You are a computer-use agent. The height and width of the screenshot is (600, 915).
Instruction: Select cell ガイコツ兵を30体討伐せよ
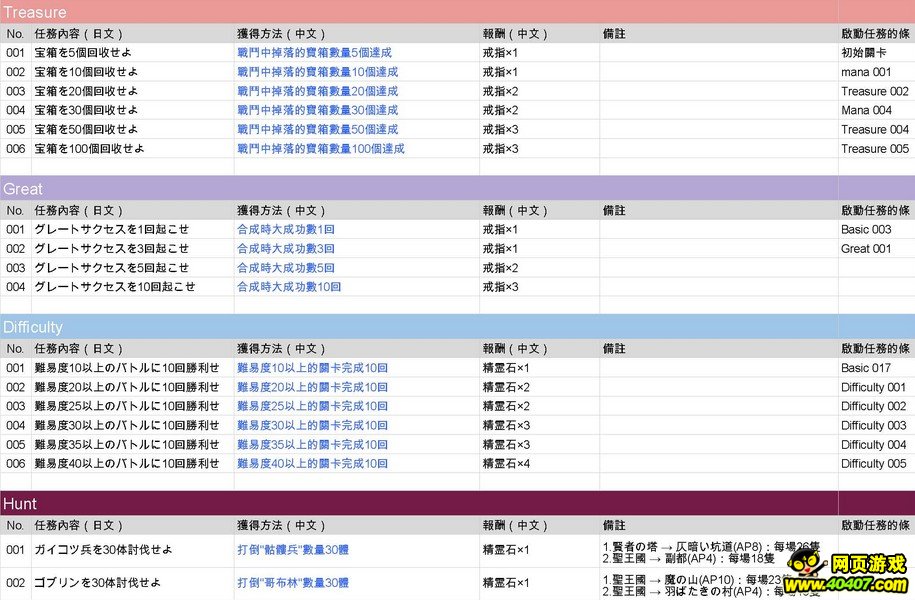[x=132, y=550]
